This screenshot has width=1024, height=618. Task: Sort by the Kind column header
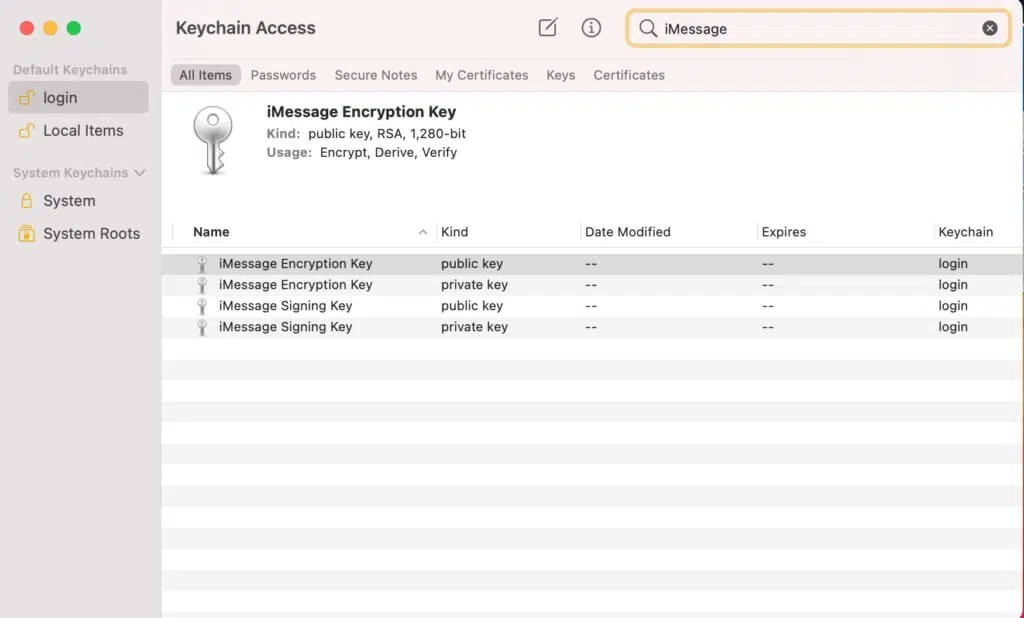[455, 232]
